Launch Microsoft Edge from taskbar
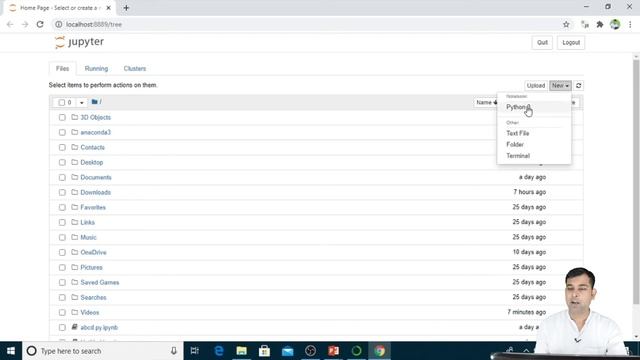This screenshot has width=640, height=360. click(218, 351)
